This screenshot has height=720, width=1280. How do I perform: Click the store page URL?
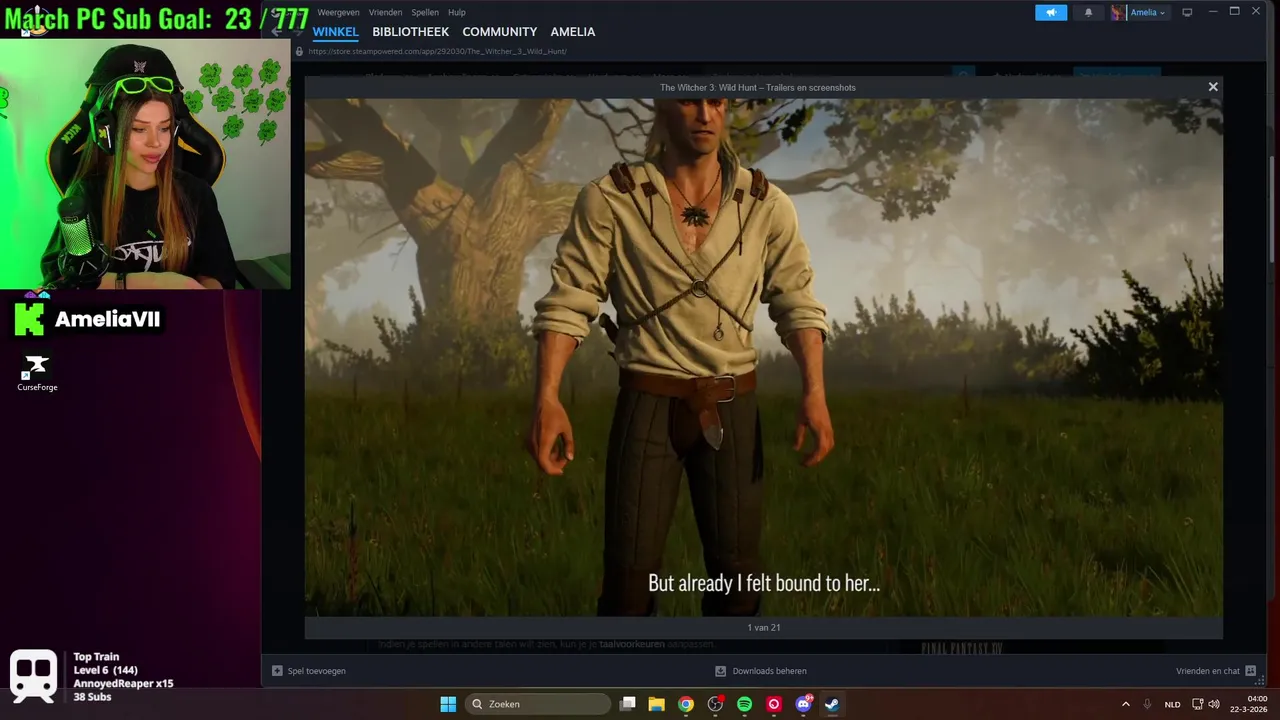coord(437,51)
